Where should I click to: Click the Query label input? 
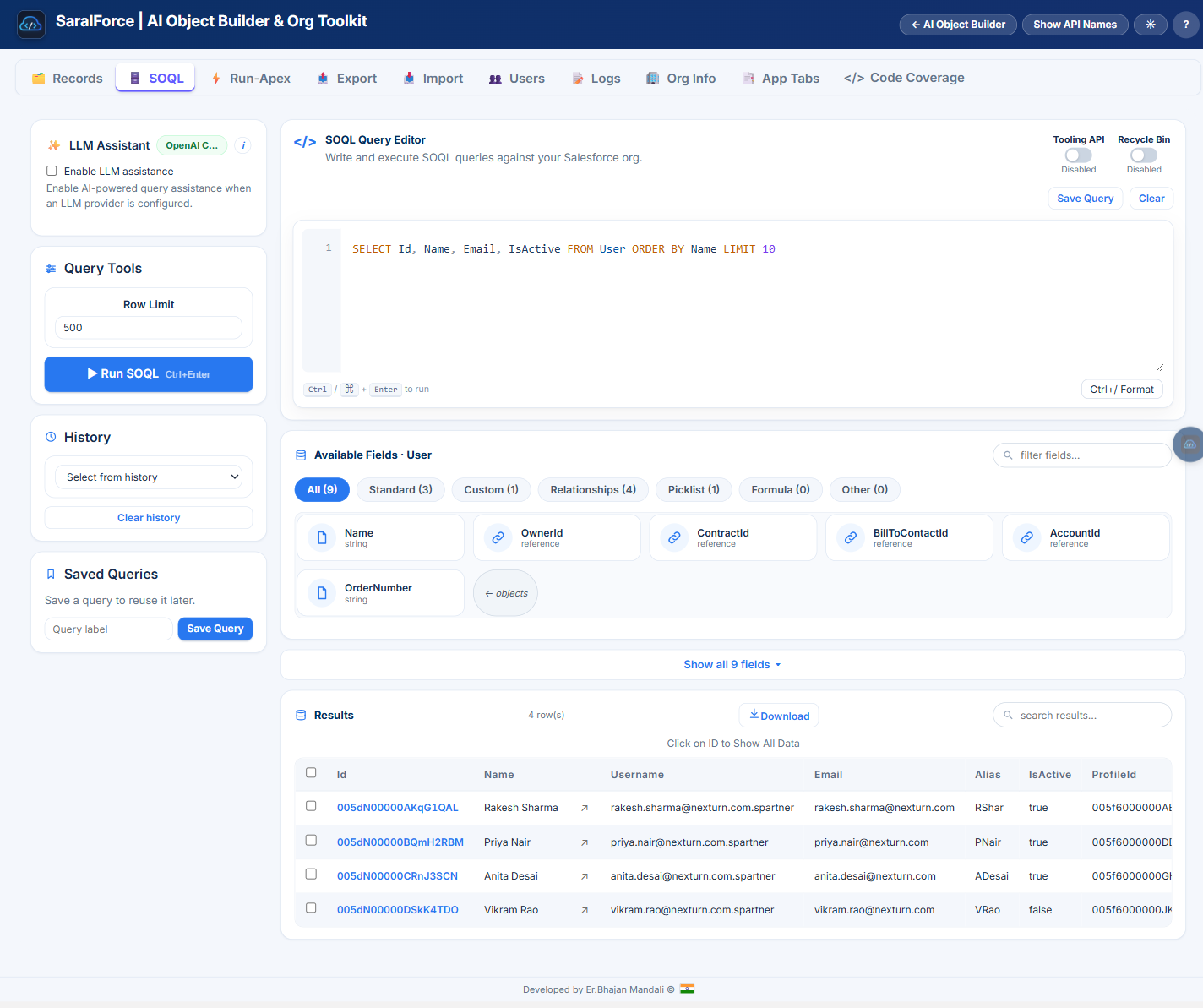point(109,629)
